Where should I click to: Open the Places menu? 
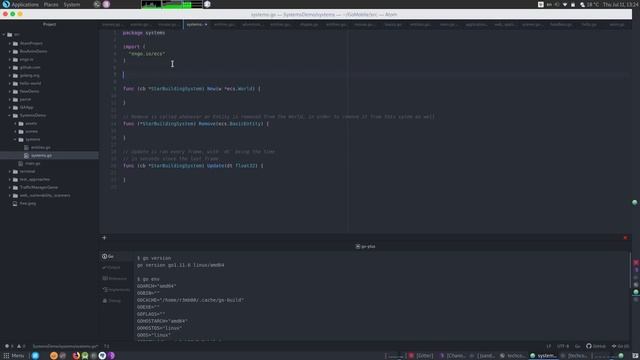(x=51, y=4)
